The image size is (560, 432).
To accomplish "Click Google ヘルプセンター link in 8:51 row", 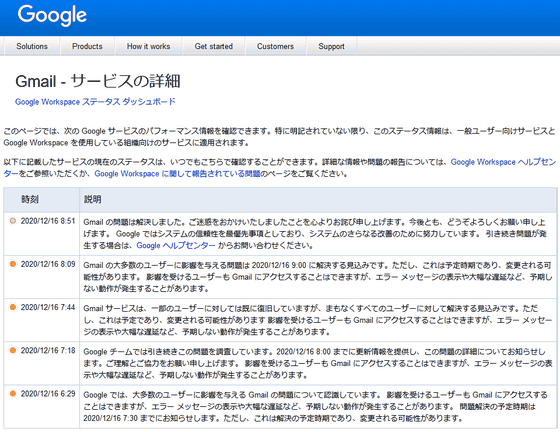I will (176, 246).
